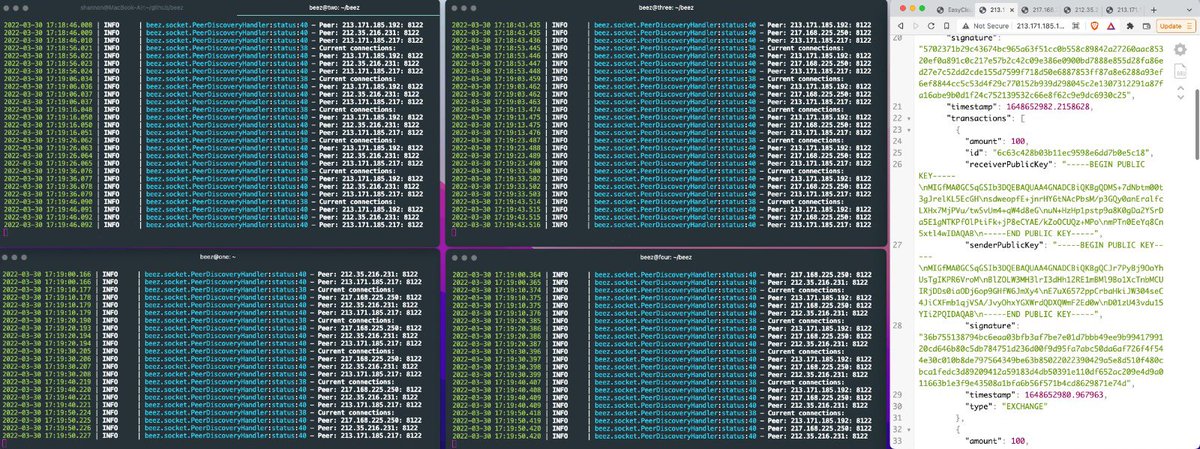The height and width of the screenshot is (449, 1200).
Task: Close the active 213.1 tab
Action: (x=1012, y=10)
